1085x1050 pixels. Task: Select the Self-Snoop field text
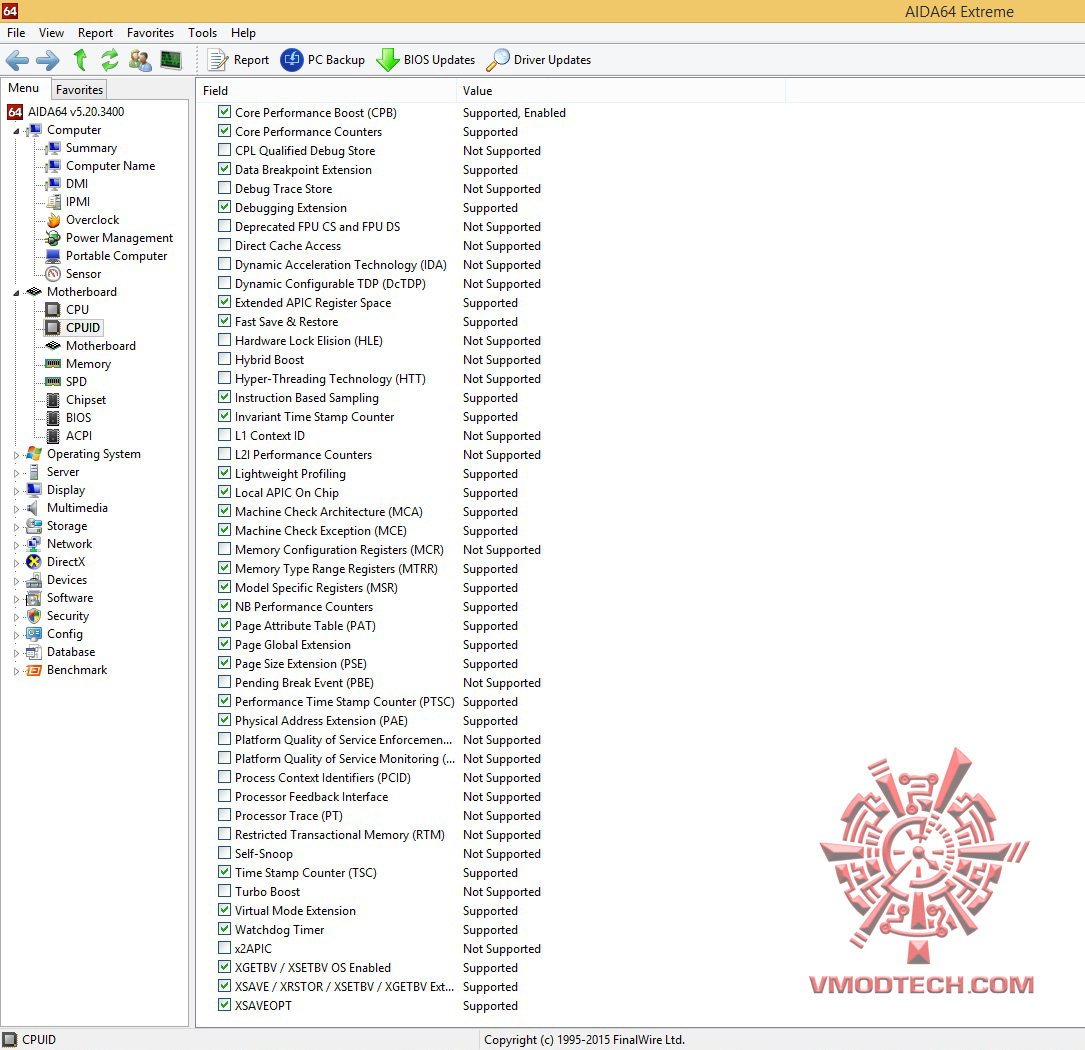click(x=264, y=854)
